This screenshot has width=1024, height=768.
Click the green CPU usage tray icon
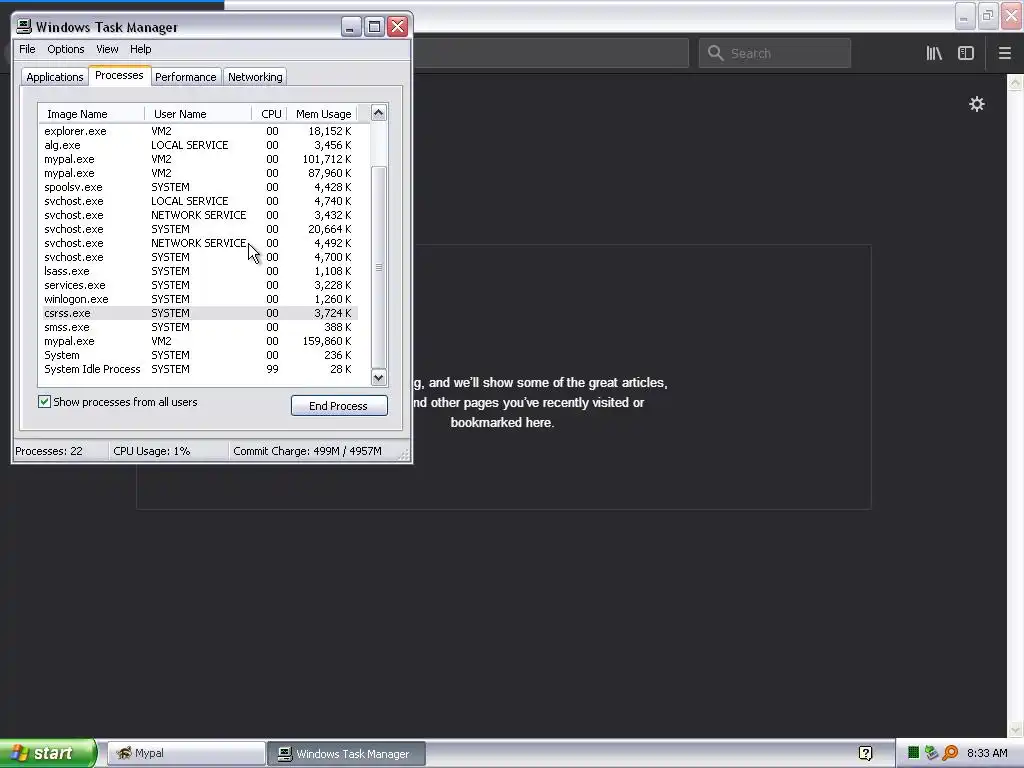point(914,753)
